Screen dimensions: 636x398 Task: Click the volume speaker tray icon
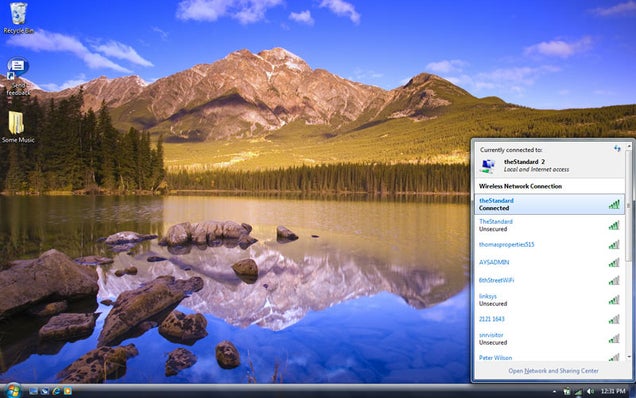pyautogui.click(x=590, y=392)
